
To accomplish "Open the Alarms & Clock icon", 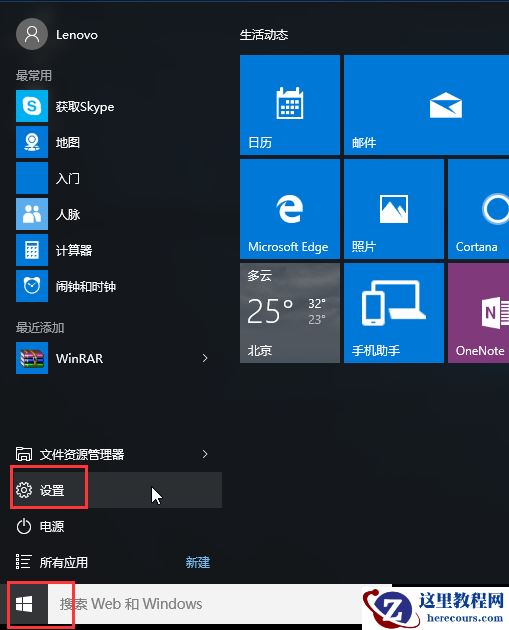I will 32,286.
